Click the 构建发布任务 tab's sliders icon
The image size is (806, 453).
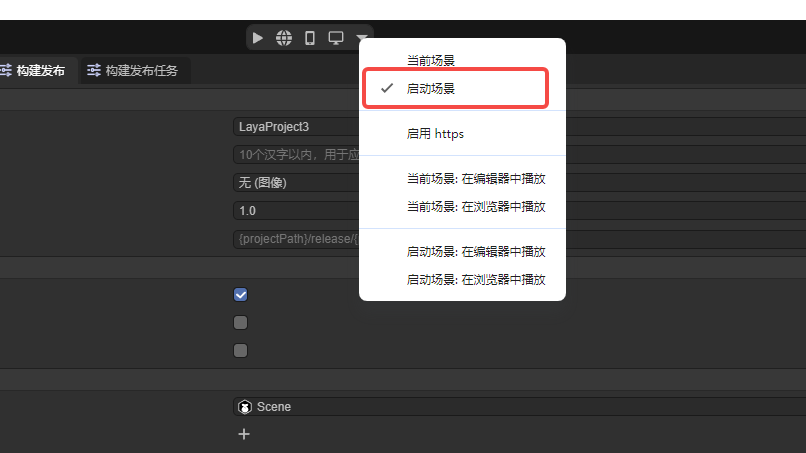pyautogui.click(x=94, y=71)
